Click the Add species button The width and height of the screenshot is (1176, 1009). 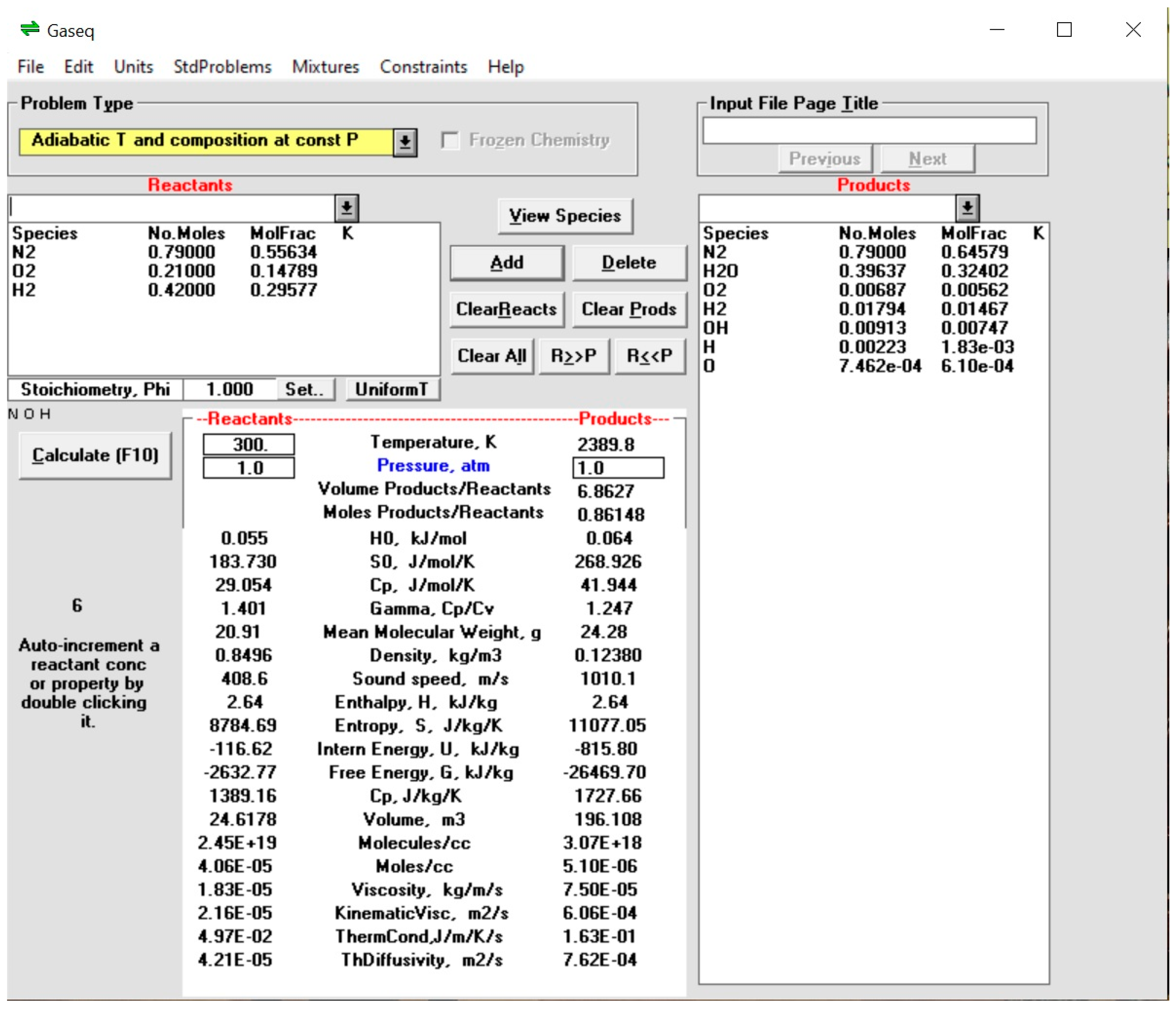point(507,263)
